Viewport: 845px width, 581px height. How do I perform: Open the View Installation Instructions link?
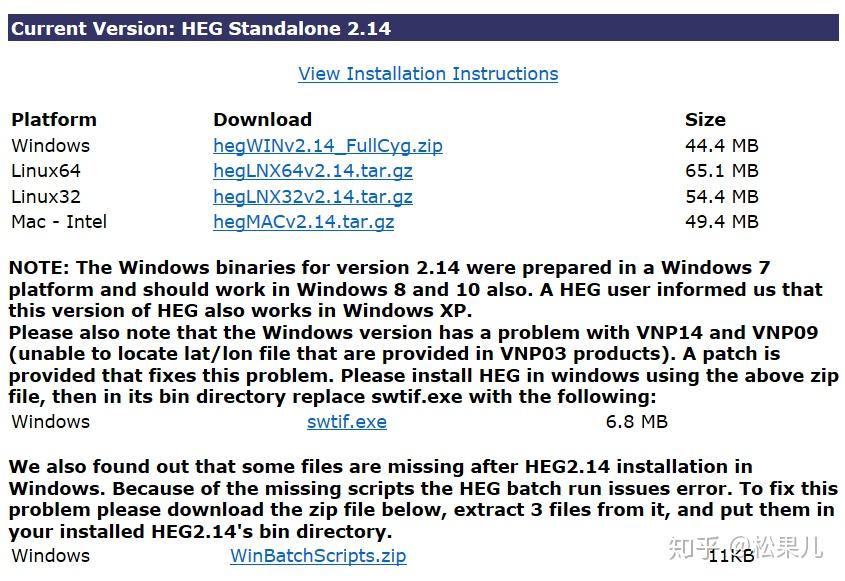(428, 74)
